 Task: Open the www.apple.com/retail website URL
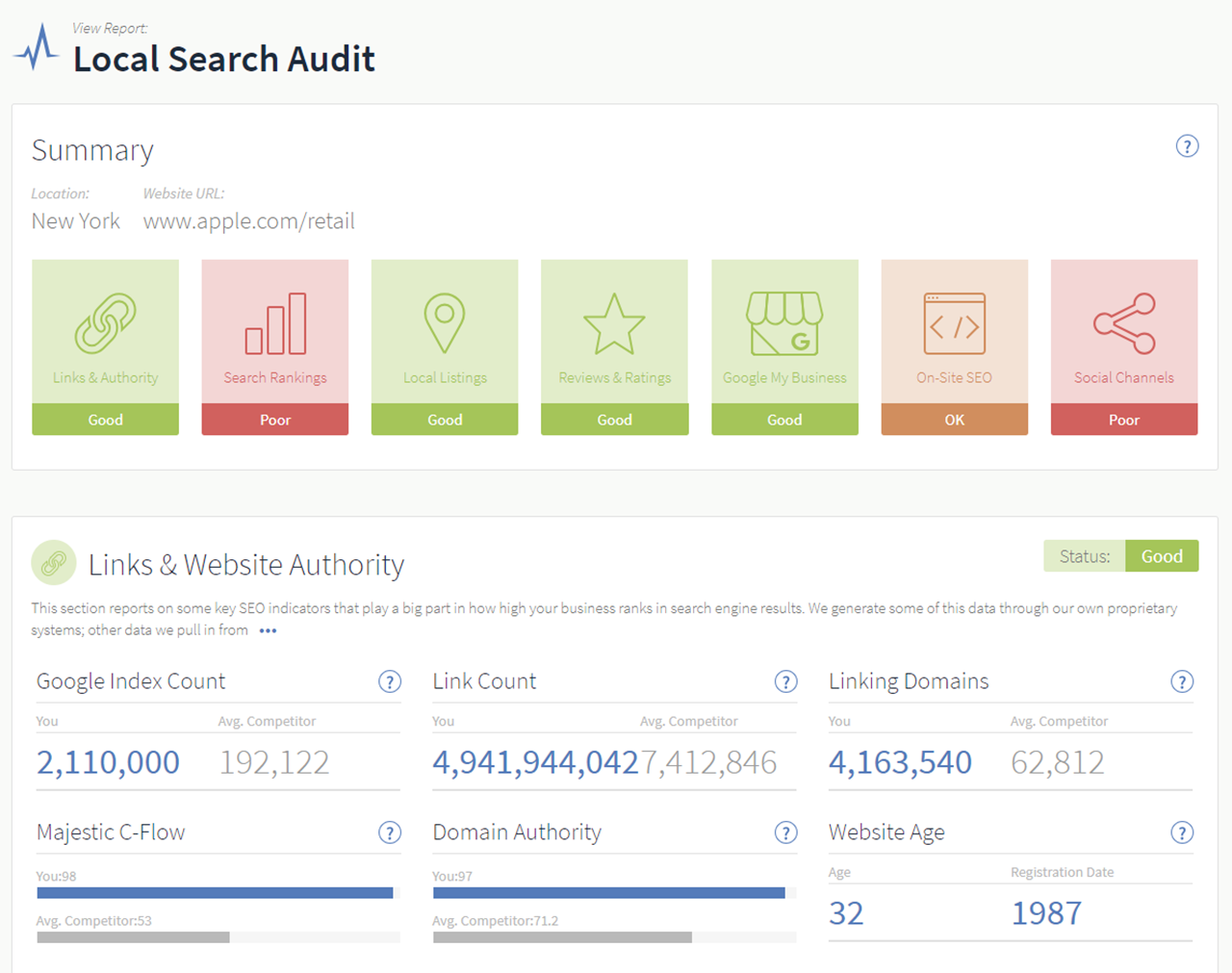coord(248,221)
